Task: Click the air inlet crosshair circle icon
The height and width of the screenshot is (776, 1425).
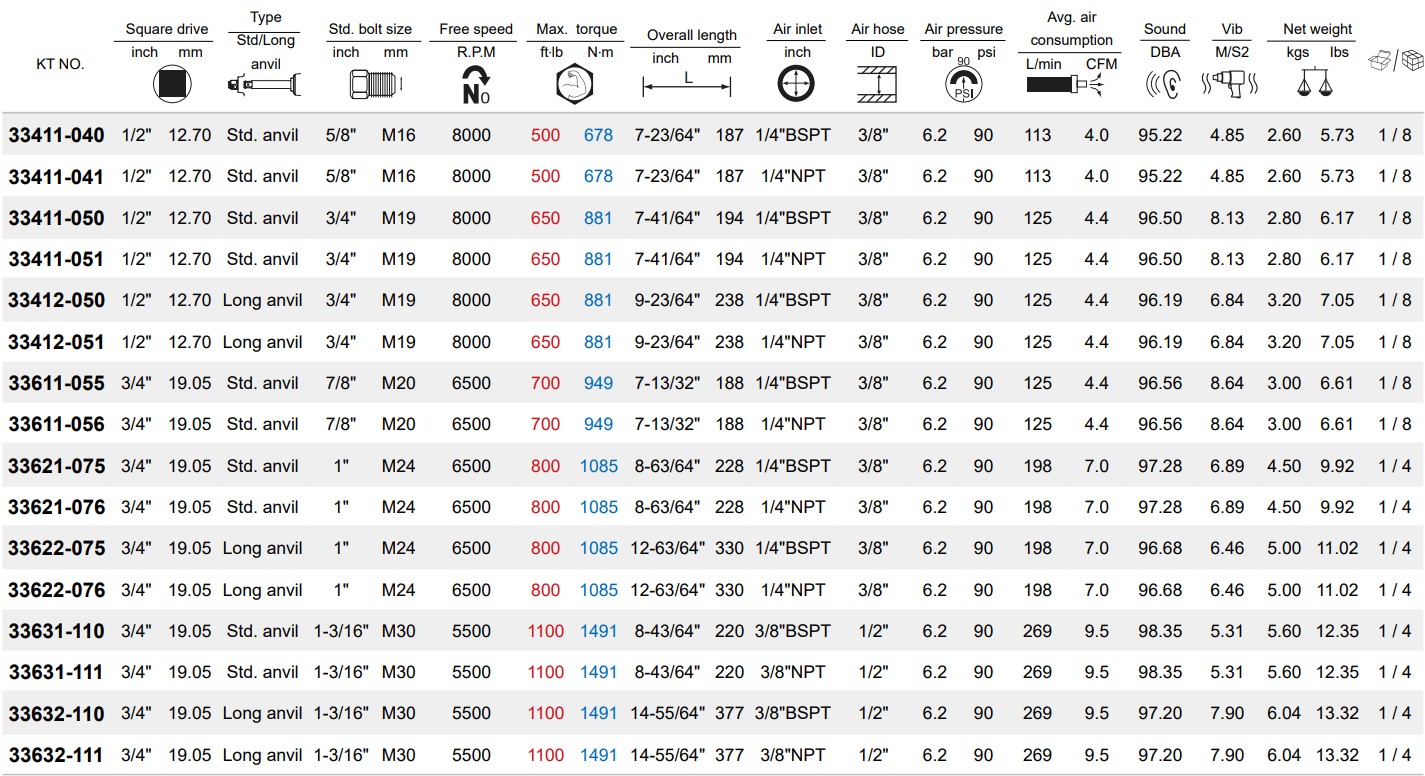Action: pos(796,84)
